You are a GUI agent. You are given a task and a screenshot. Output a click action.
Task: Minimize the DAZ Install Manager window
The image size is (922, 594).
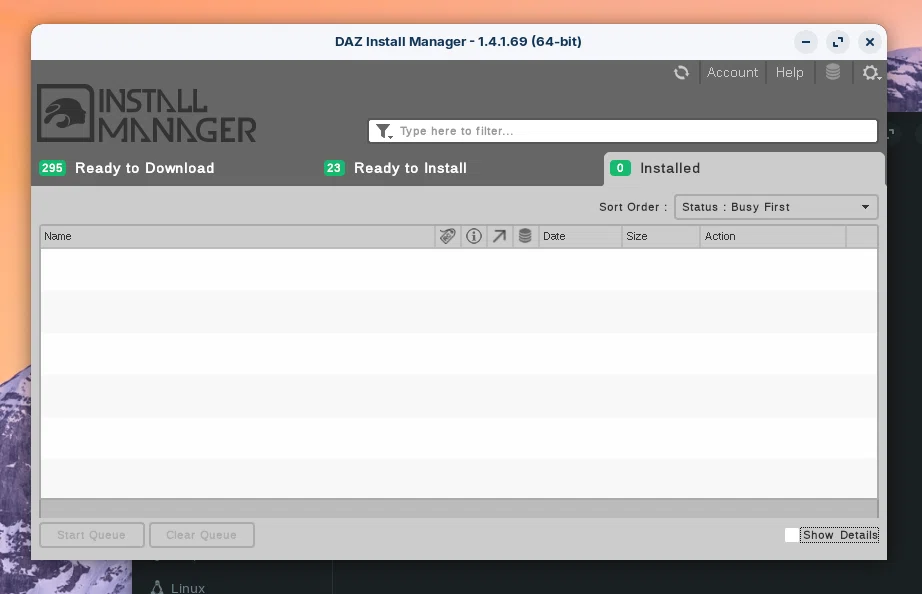point(806,42)
